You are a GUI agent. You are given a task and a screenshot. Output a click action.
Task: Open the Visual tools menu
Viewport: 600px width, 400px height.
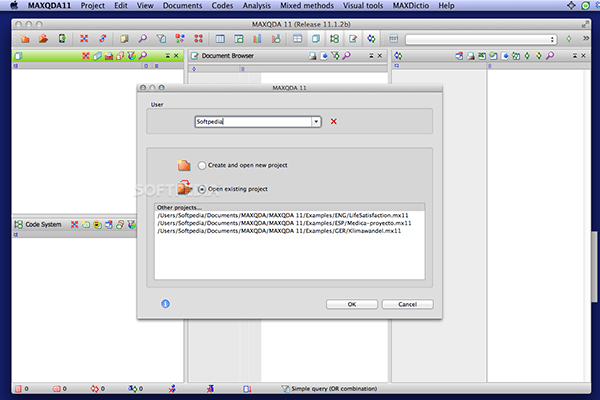pyautogui.click(x=363, y=6)
